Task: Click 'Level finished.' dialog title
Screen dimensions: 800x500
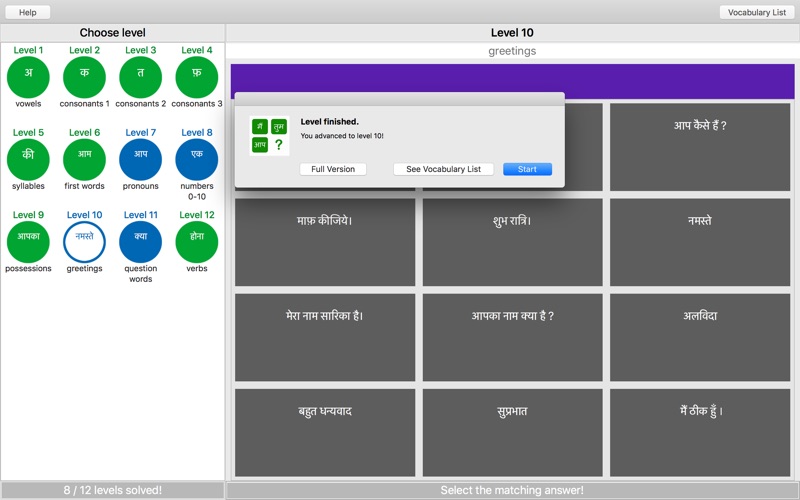Action: click(x=330, y=121)
